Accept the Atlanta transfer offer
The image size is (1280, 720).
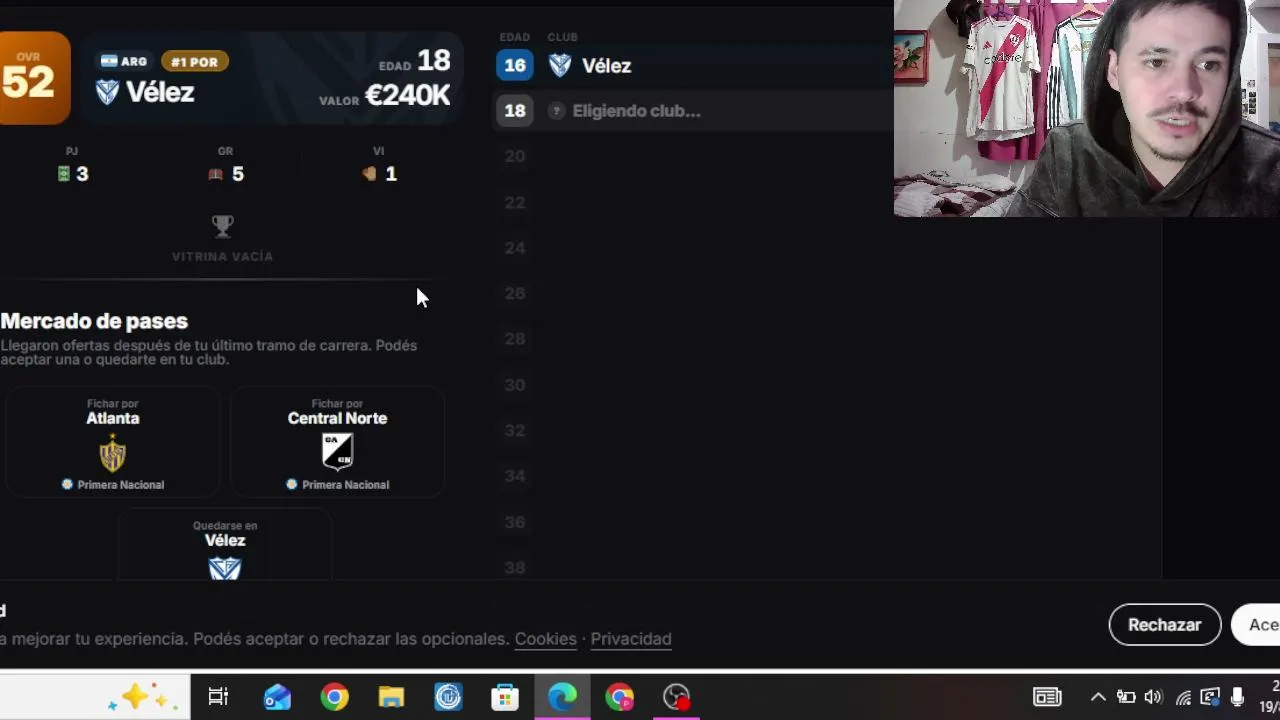tap(112, 442)
